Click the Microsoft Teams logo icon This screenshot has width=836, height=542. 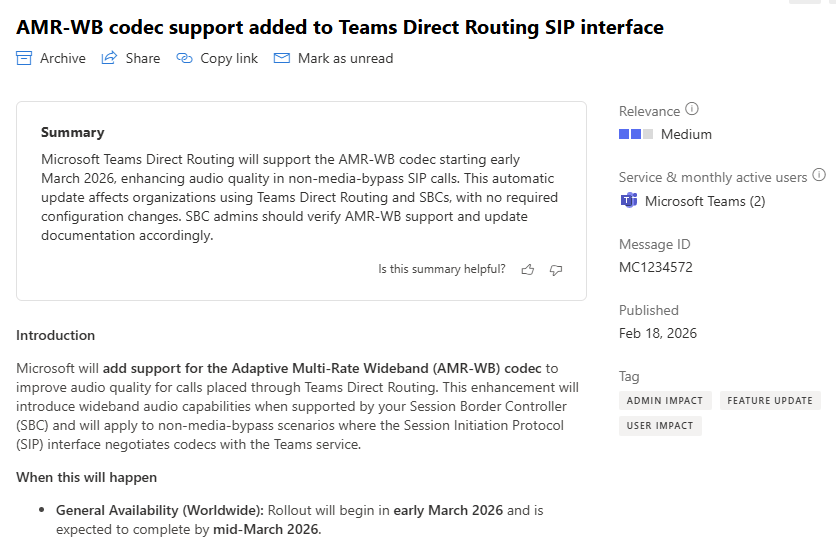click(x=628, y=201)
